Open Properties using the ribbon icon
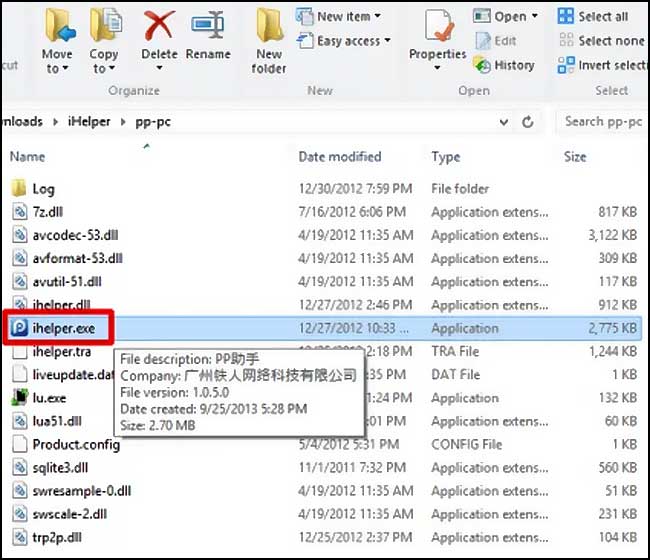This screenshot has width=650, height=560. (x=438, y=26)
